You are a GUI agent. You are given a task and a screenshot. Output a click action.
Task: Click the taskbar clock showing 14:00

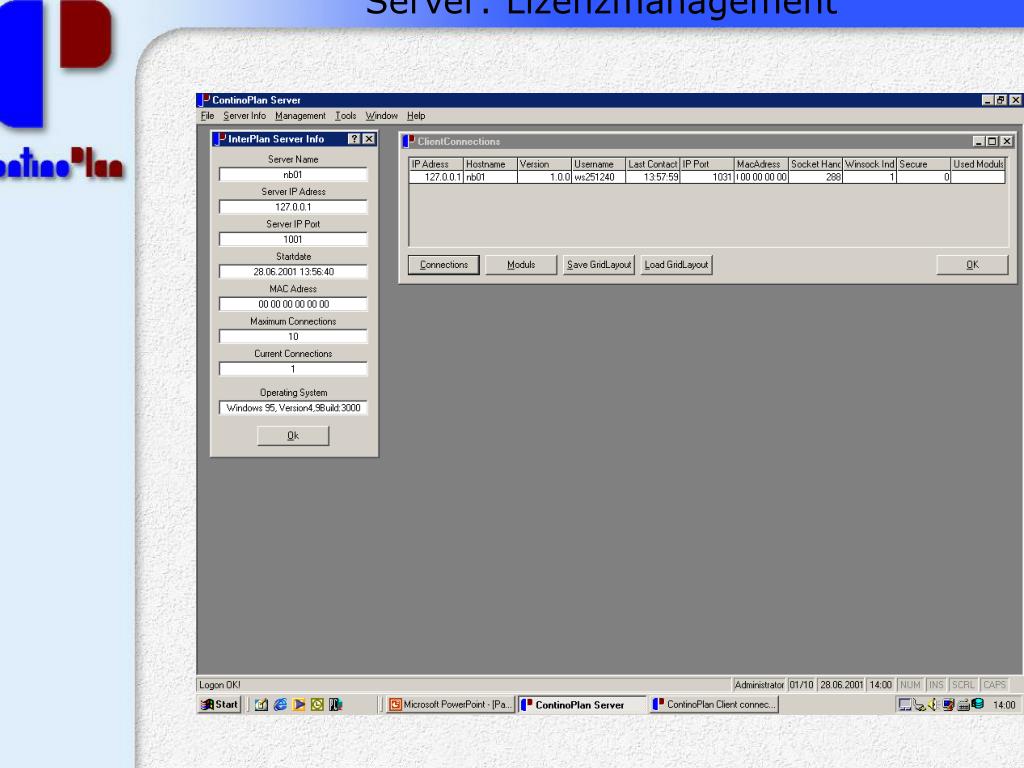pyautogui.click(x=1004, y=705)
